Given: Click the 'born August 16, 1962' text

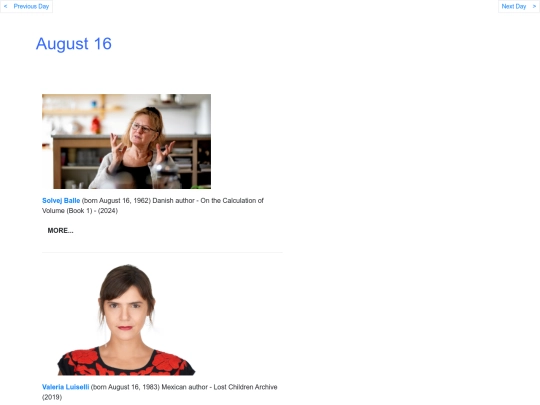Looking at the screenshot, I should pos(116,200).
